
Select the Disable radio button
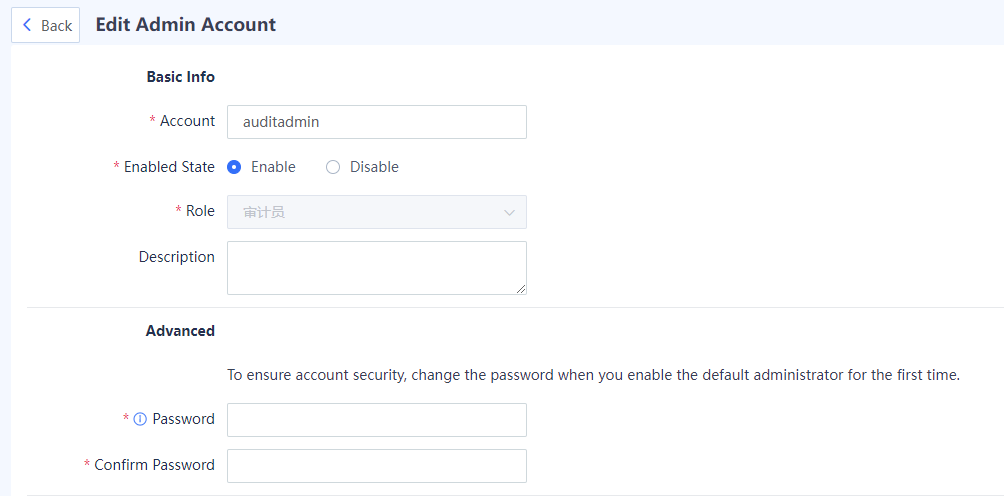(x=333, y=167)
